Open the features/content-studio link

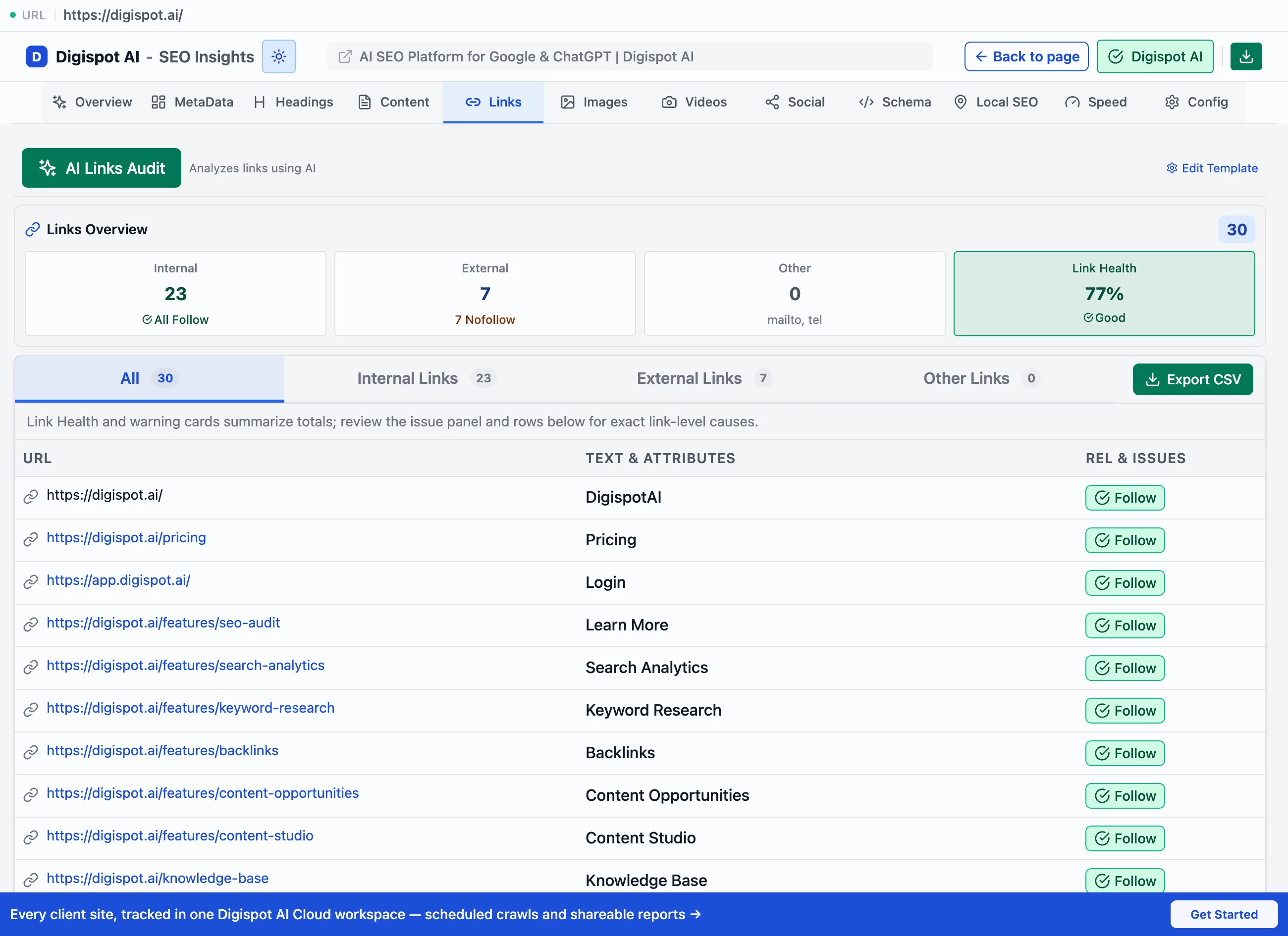click(x=179, y=835)
